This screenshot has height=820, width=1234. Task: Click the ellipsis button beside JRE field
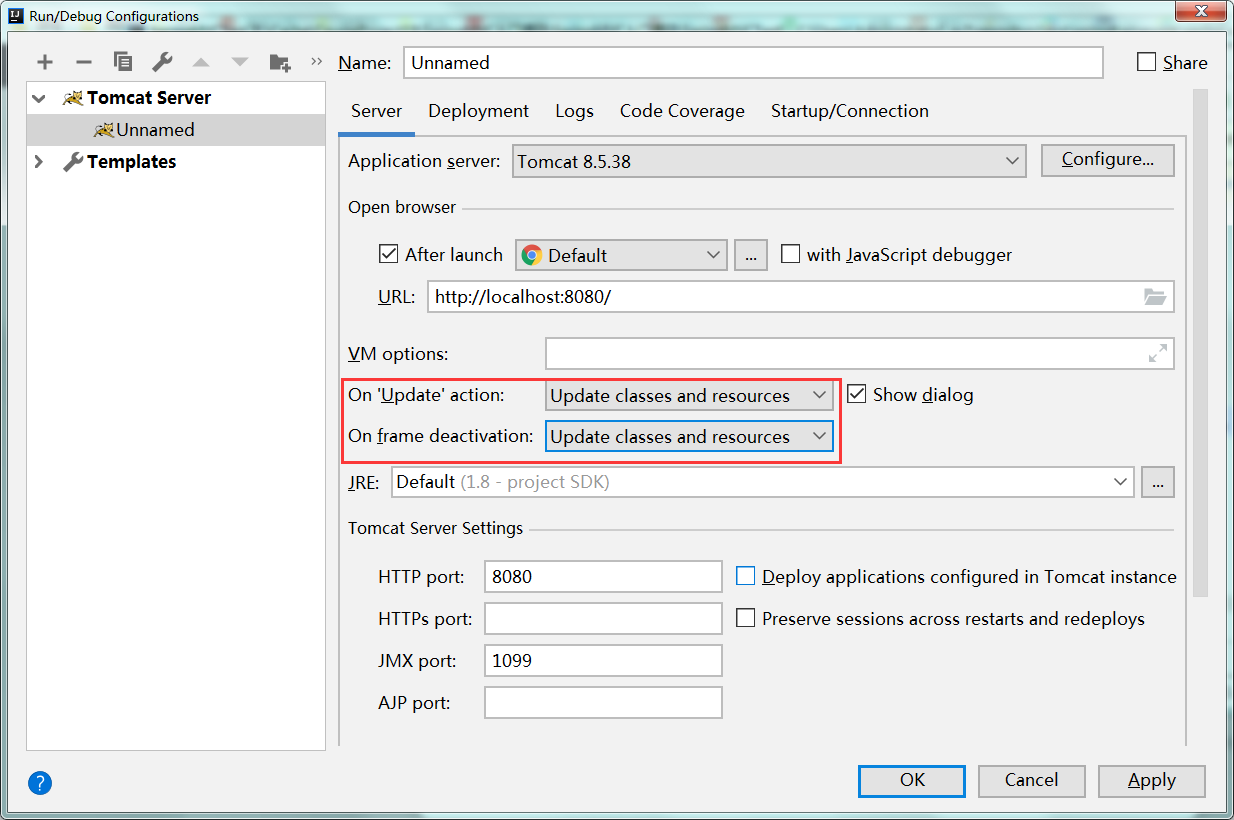tap(1158, 482)
